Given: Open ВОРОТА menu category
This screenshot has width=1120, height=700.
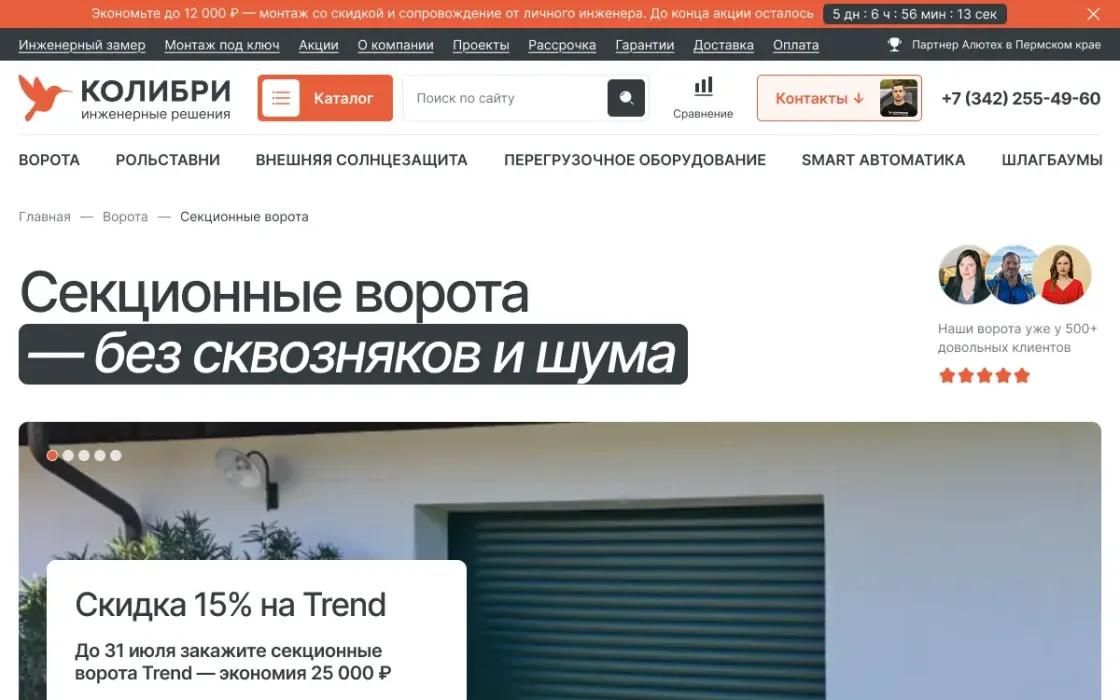Looking at the screenshot, I should 49,160.
